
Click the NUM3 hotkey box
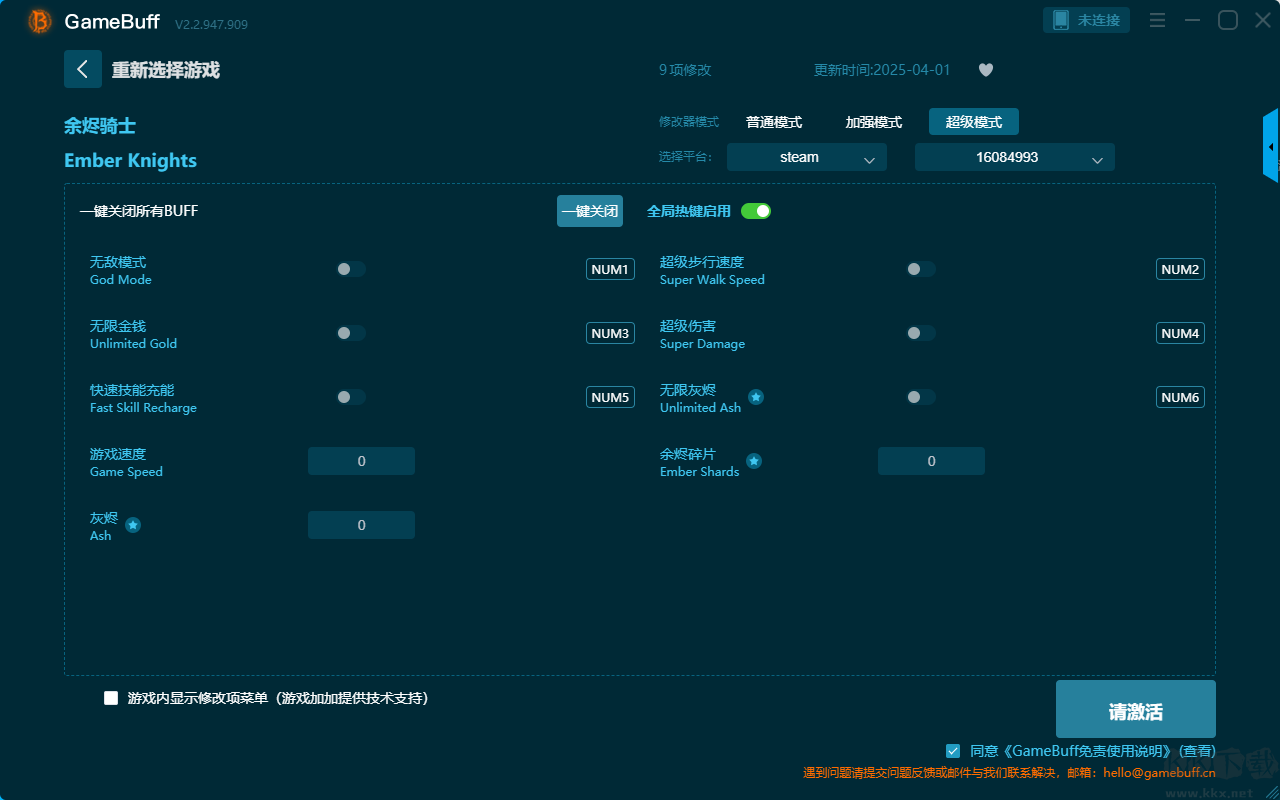pyautogui.click(x=610, y=333)
